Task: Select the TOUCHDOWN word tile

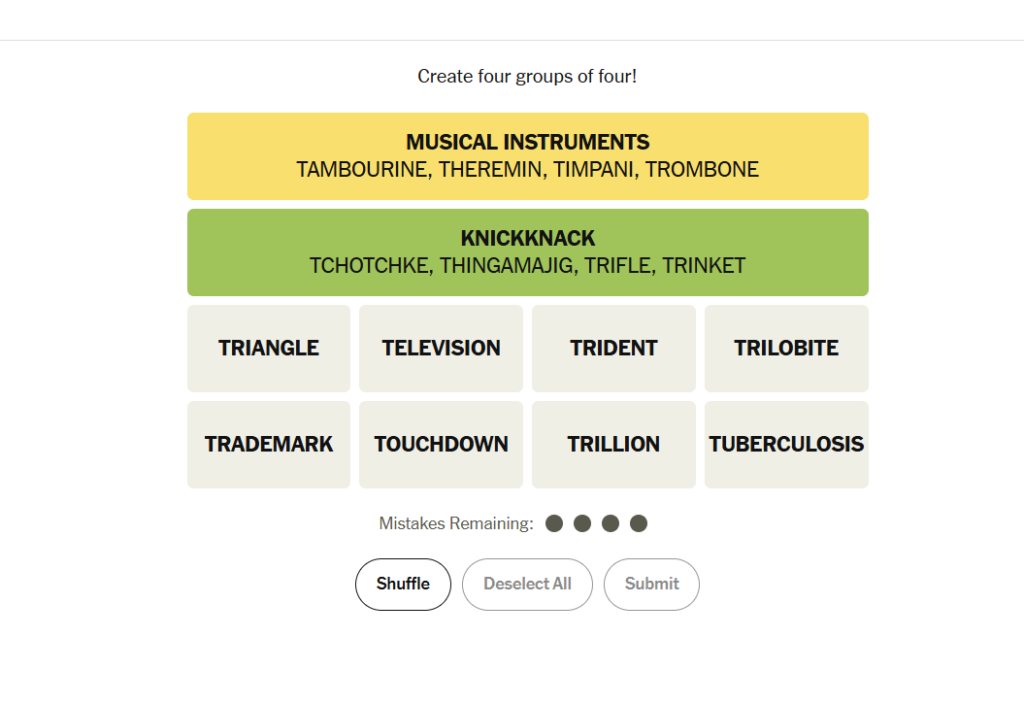Action: coord(441,444)
